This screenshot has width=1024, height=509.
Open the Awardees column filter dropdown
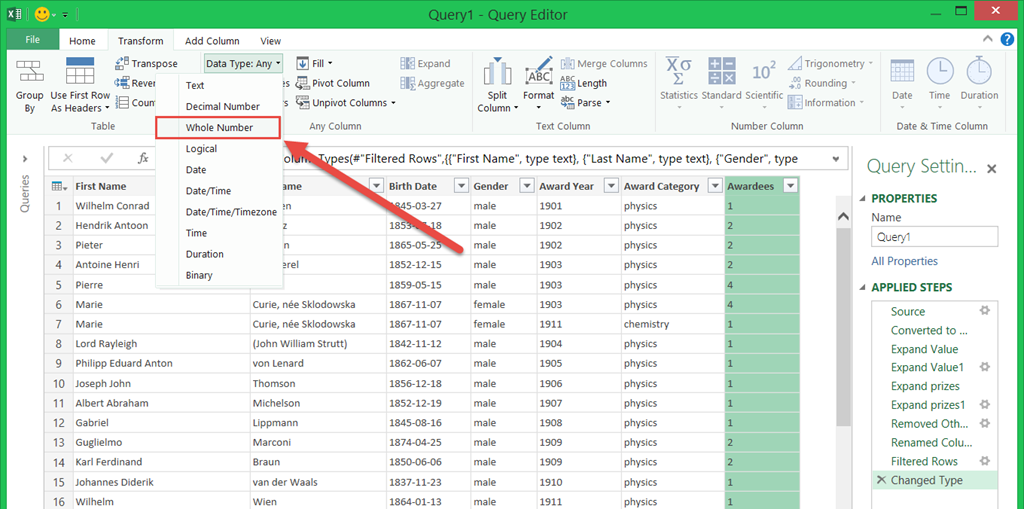790,186
